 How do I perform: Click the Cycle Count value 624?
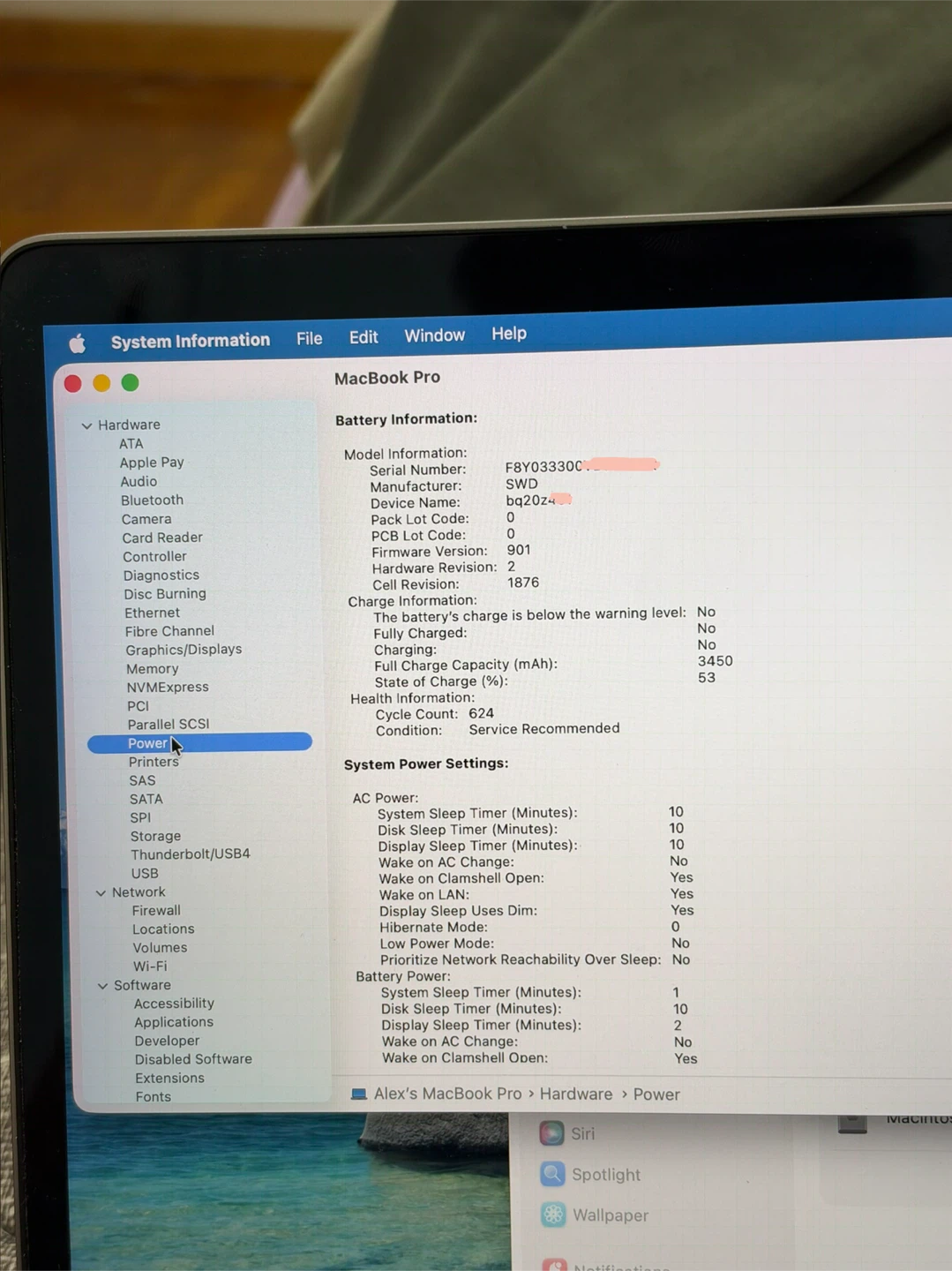481,713
